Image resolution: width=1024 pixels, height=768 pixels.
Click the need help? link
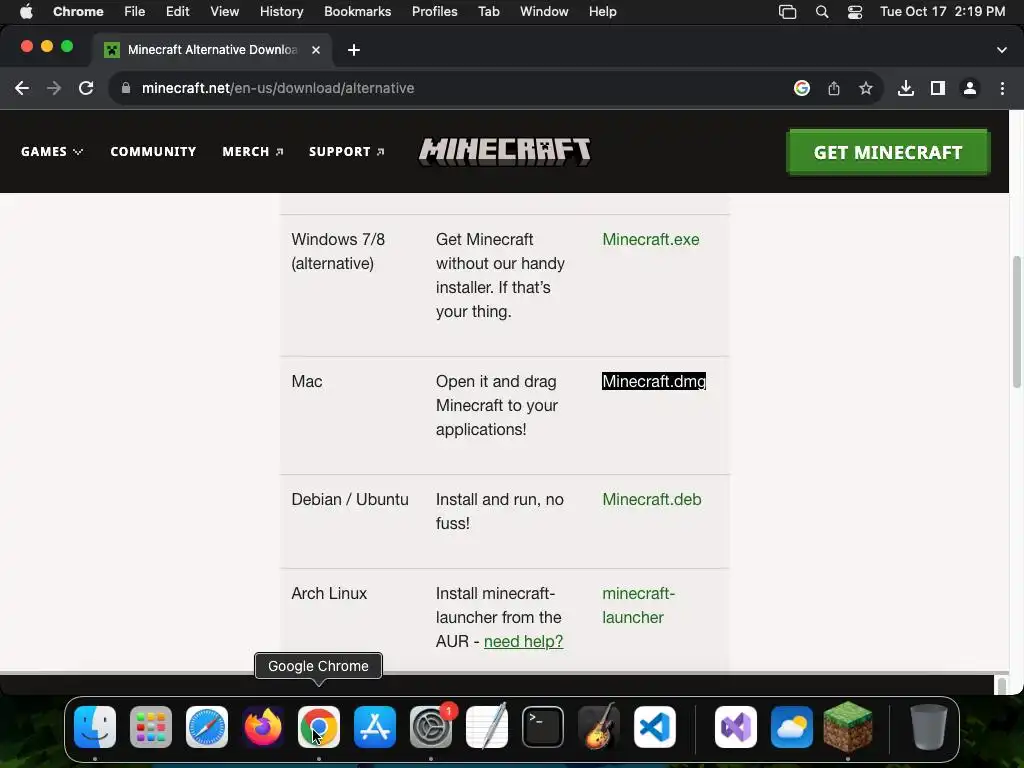[524, 641]
